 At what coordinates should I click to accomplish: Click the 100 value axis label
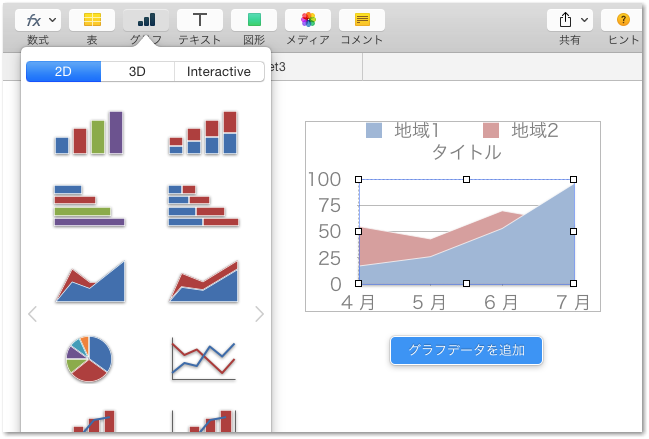coord(324,180)
